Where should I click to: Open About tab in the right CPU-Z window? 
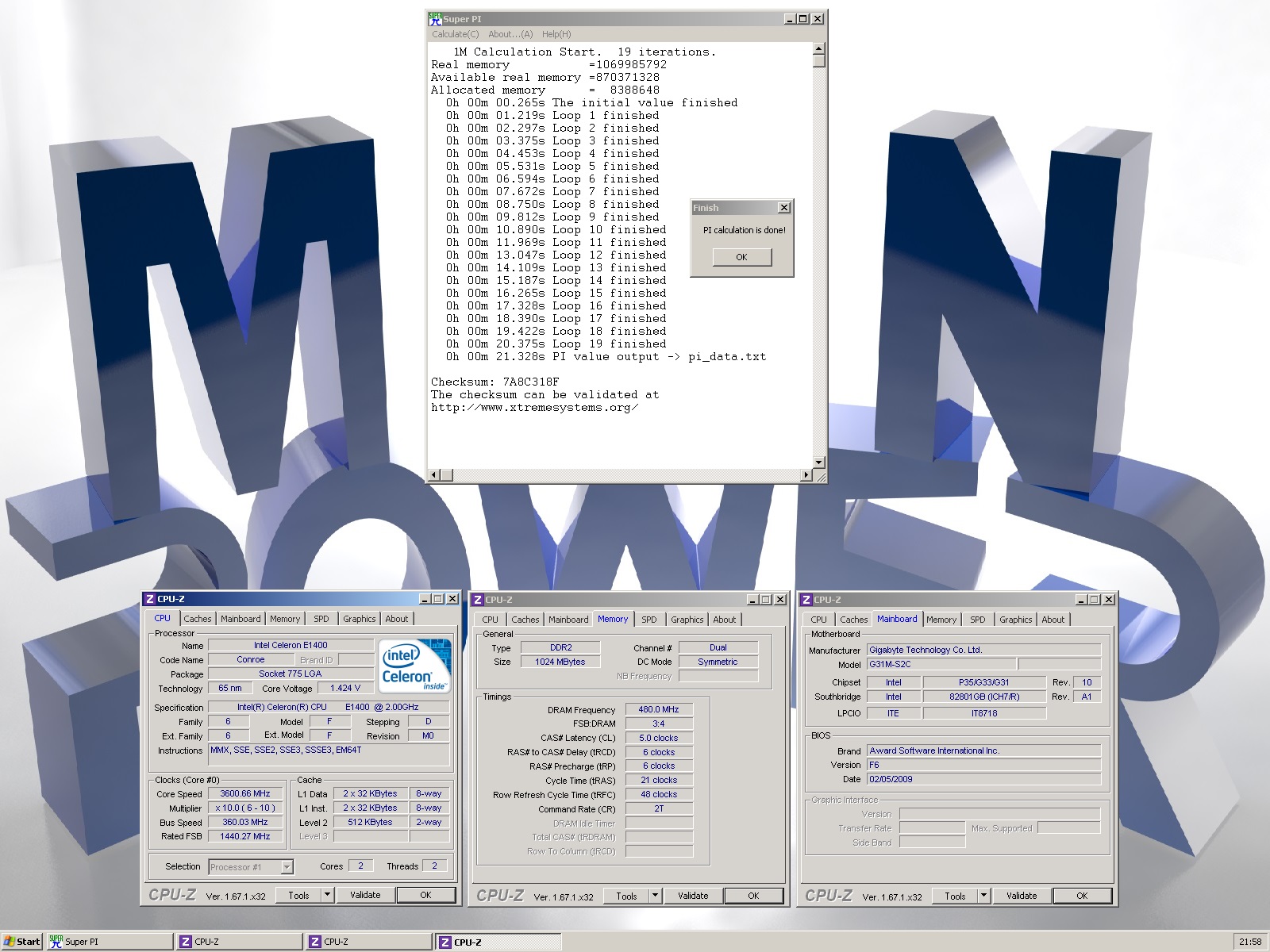pyautogui.click(x=1053, y=620)
